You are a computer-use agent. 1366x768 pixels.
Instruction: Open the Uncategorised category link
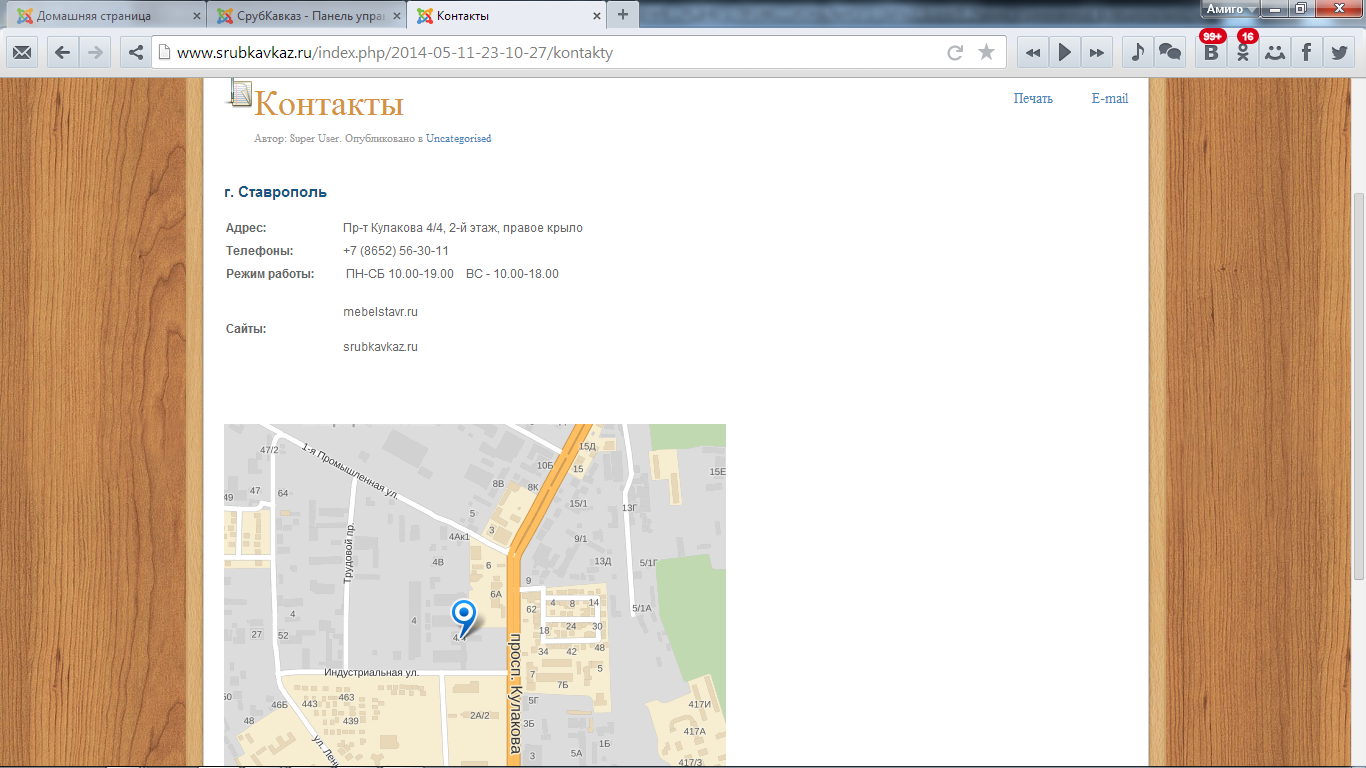(x=458, y=138)
